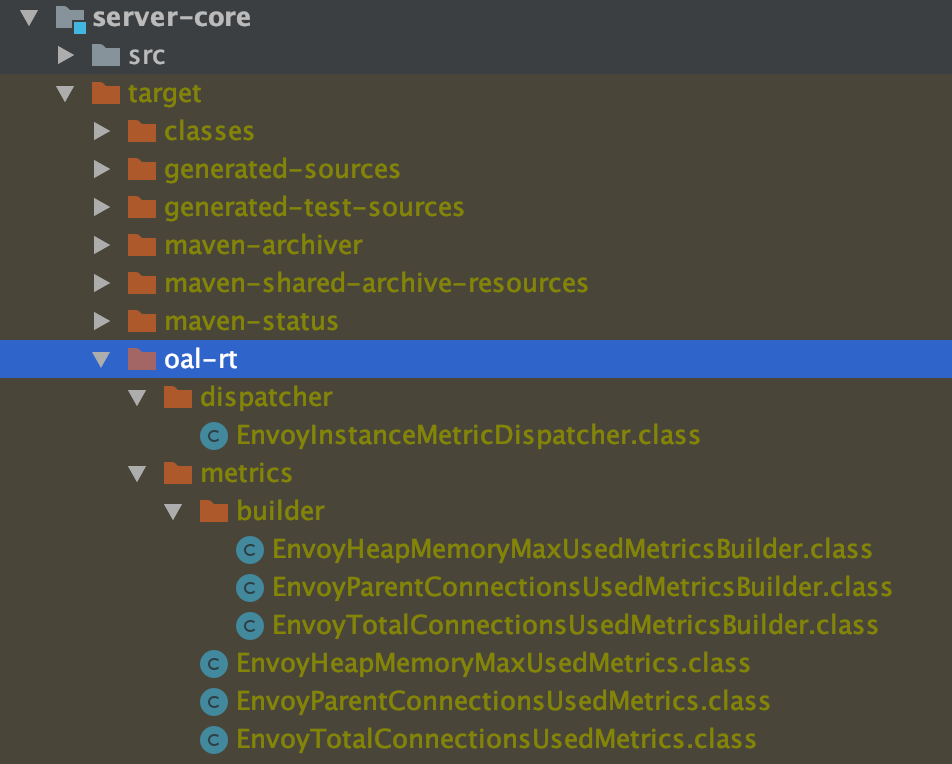Viewport: 952px width, 764px height.
Task: Select the src folder label
Action: (x=146, y=55)
